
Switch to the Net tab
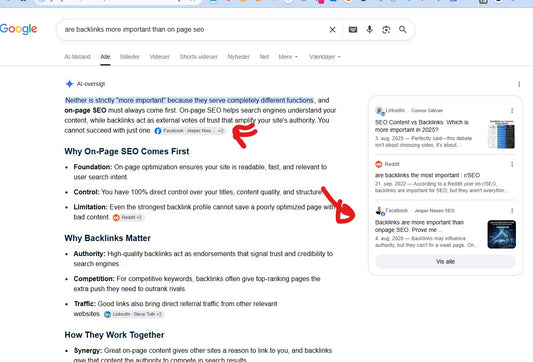pyautogui.click(x=264, y=57)
